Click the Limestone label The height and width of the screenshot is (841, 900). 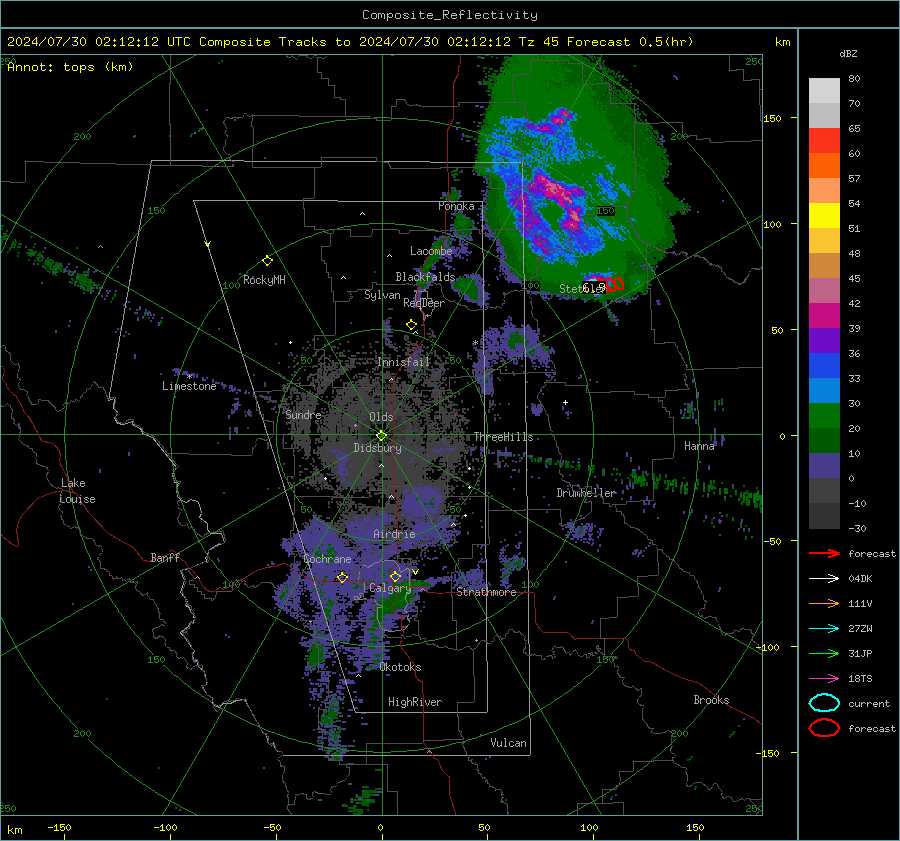[x=189, y=386]
